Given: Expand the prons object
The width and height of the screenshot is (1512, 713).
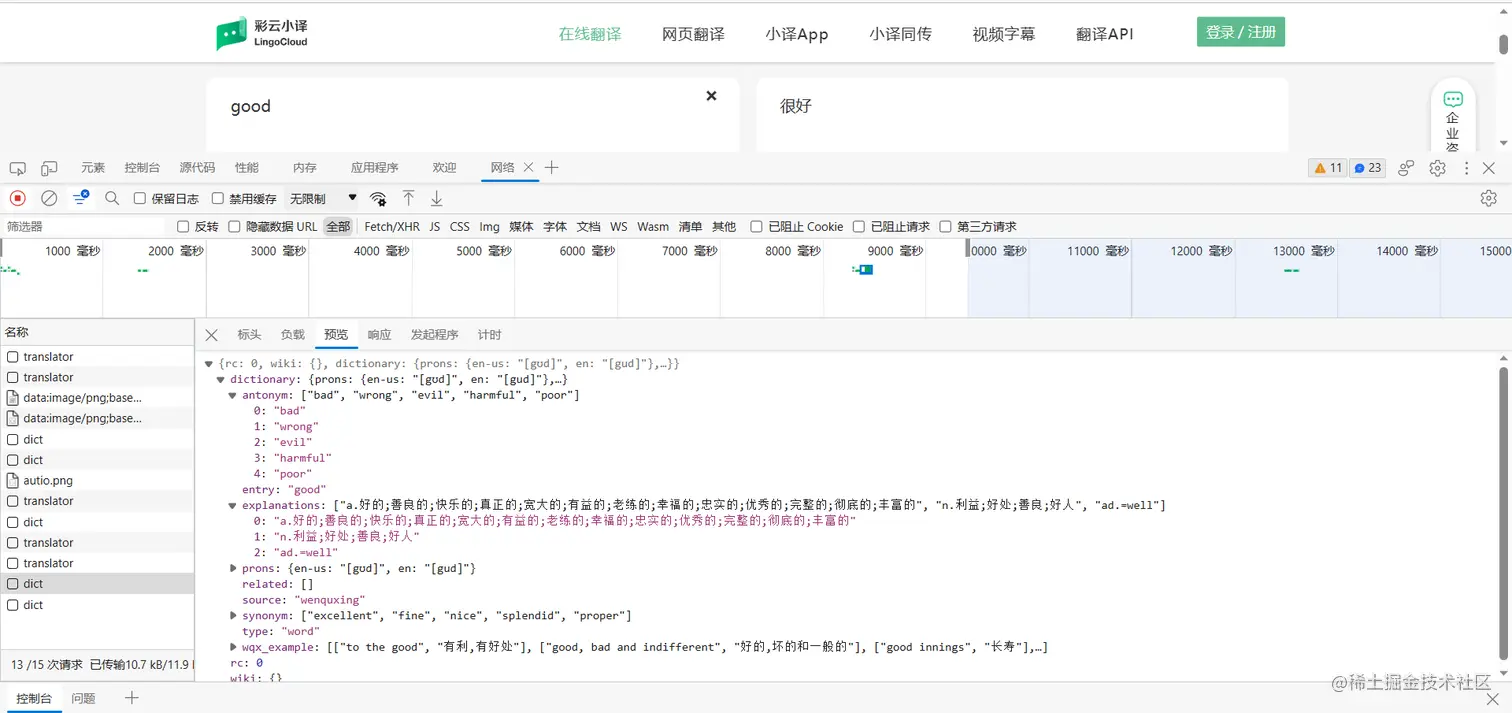Looking at the screenshot, I should [233, 568].
